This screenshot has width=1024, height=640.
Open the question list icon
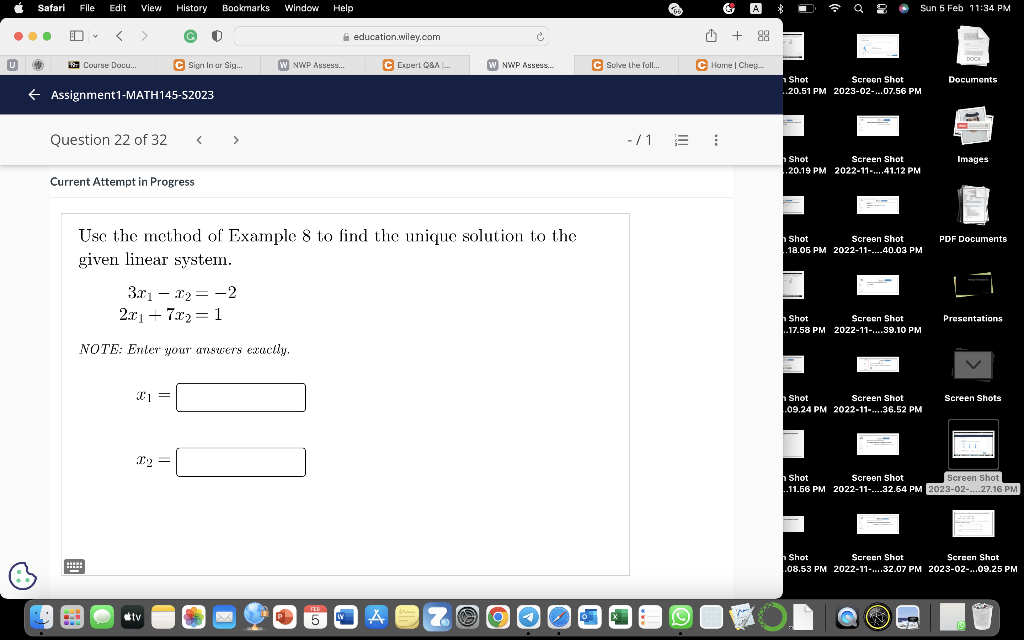click(682, 140)
